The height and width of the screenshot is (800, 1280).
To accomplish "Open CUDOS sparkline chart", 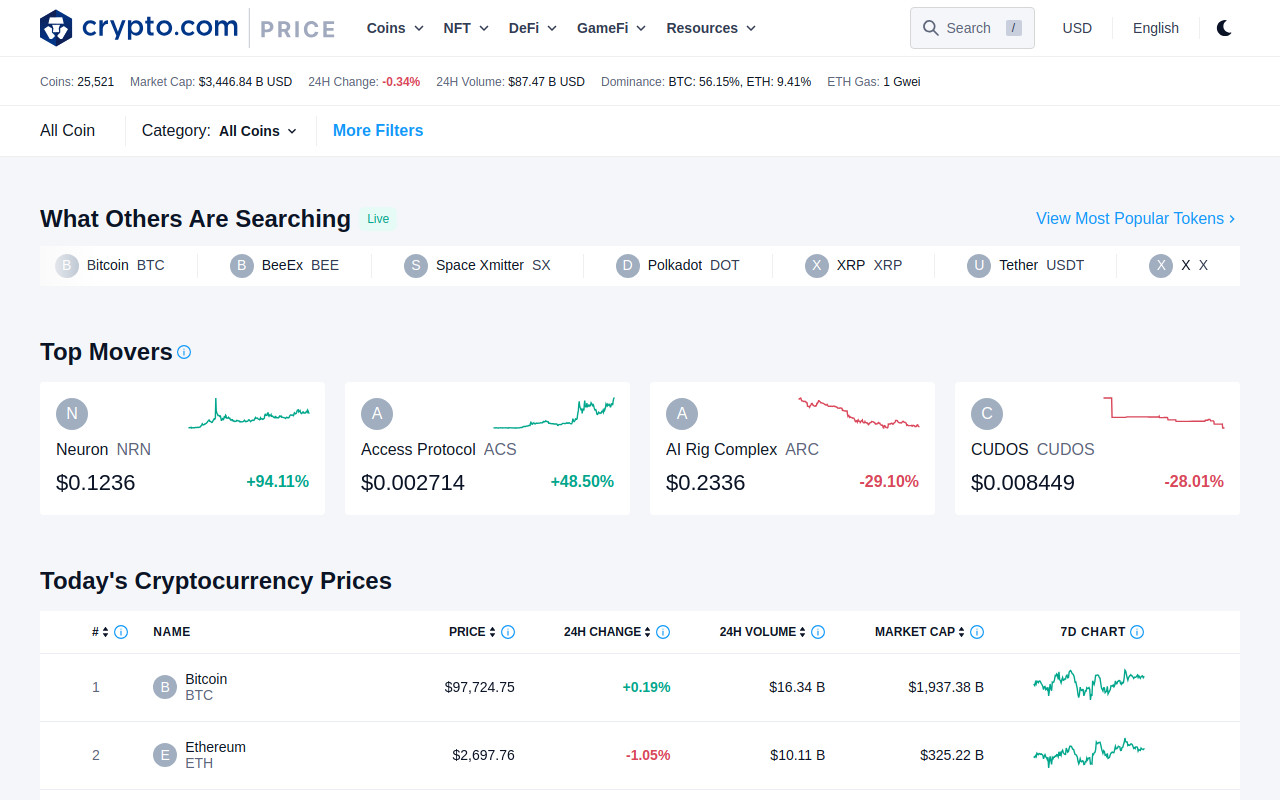I will 1164,413.
